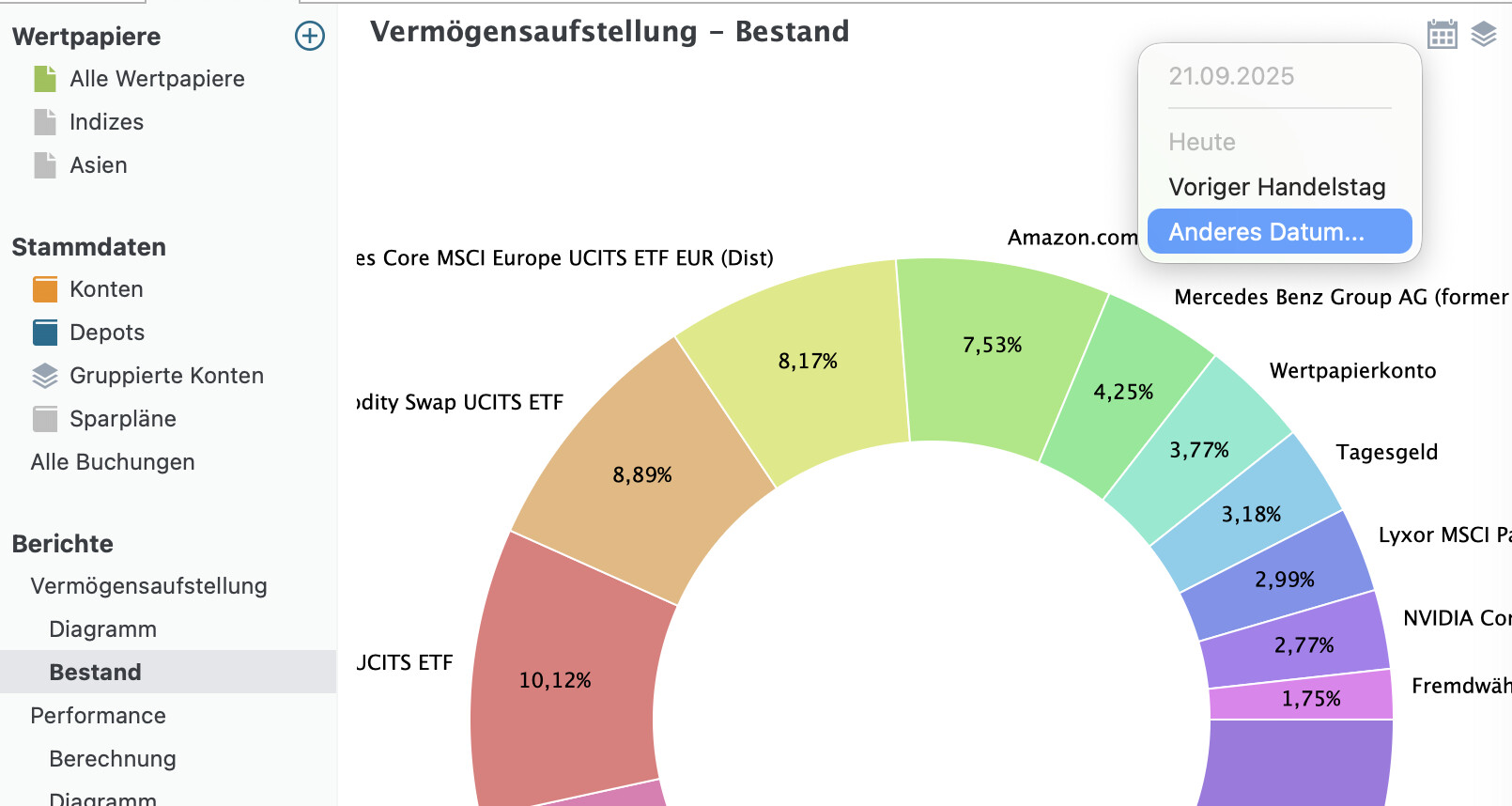Click the orange Konten icon
This screenshot has width=1512, height=806.
pos(45,289)
